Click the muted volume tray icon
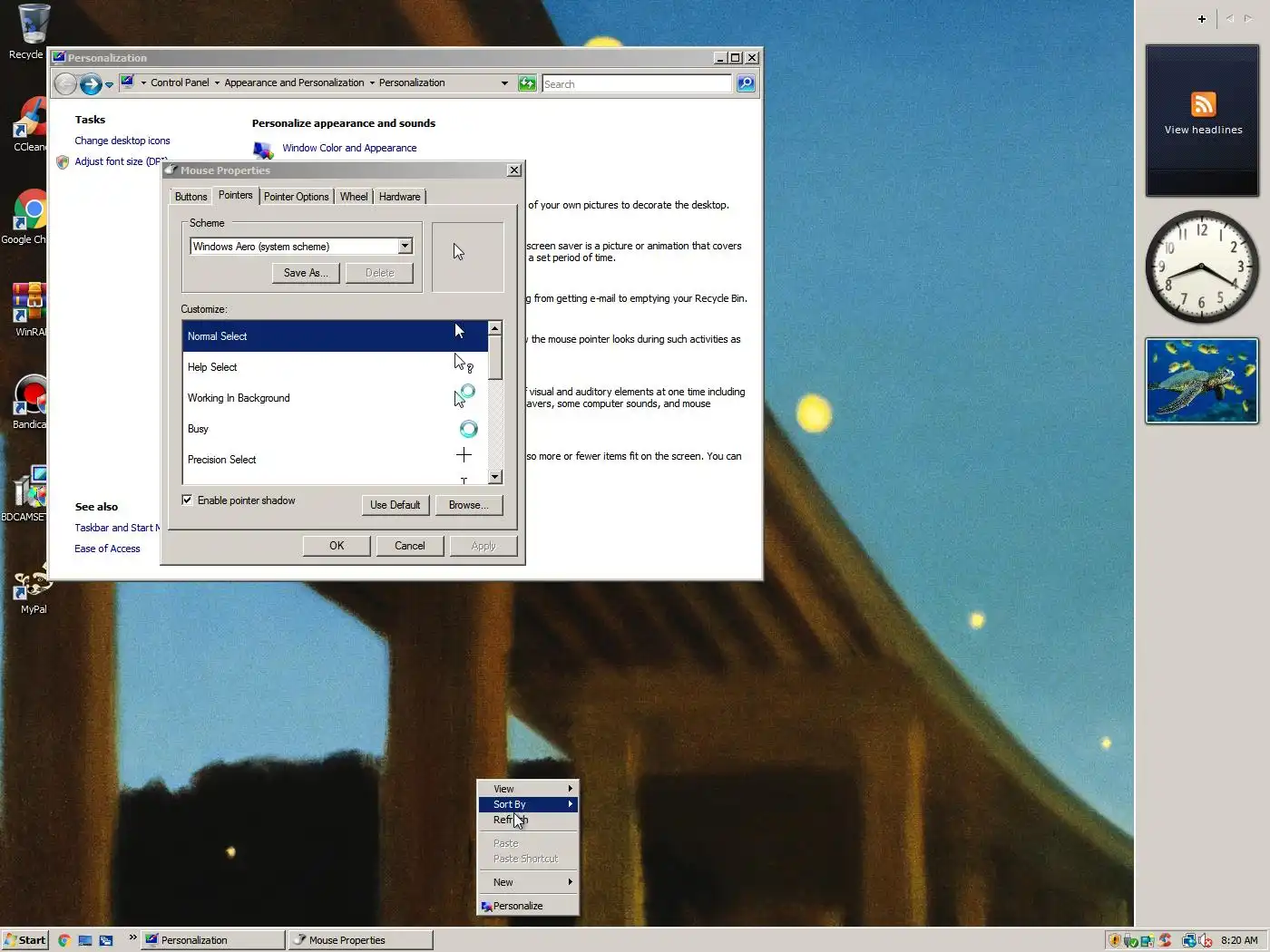The height and width of the screenshot is (952, 1270). (x=1204, y=940)
